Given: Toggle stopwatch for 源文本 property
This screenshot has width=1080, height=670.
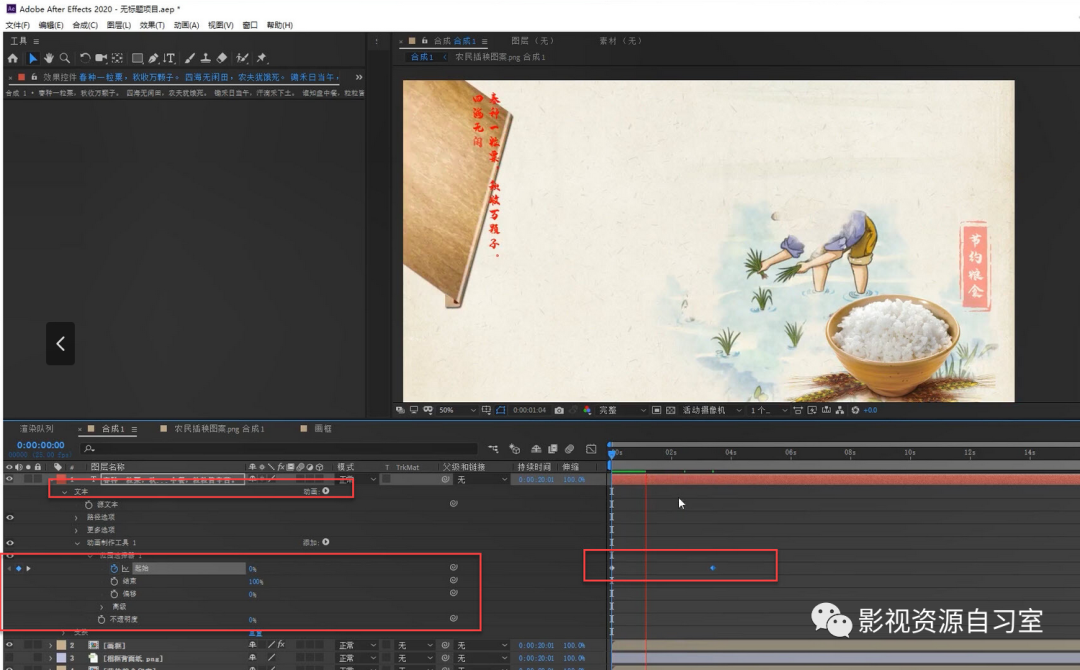Looking at the screenshot, I should 89,505.
